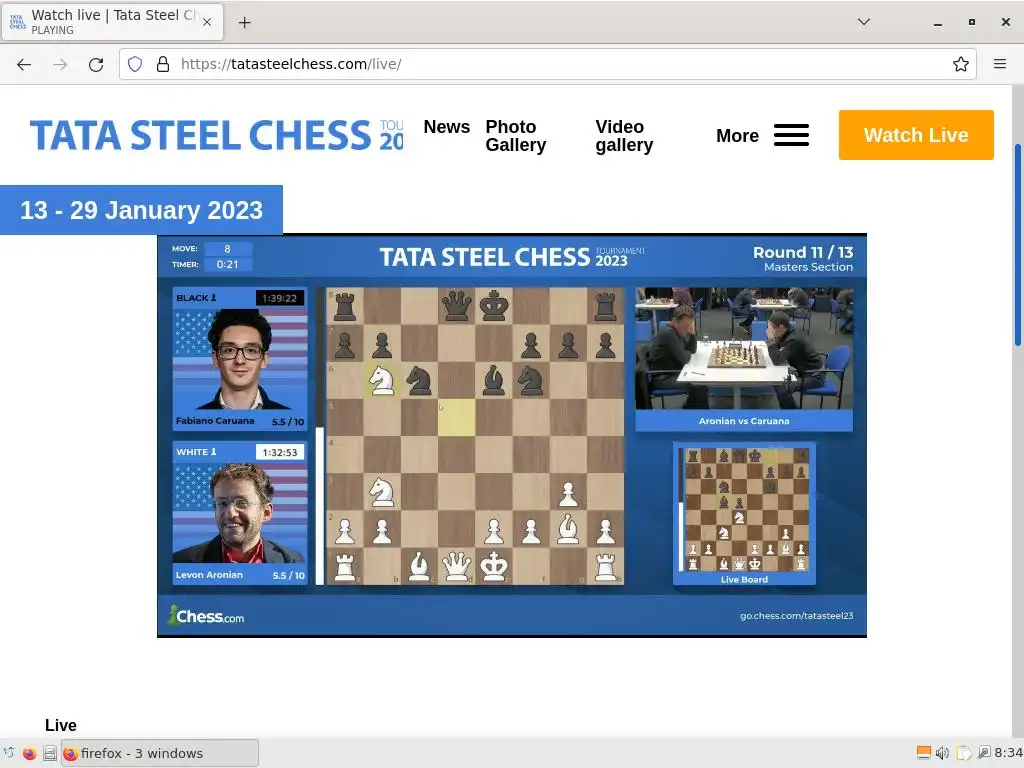Open the Video gallery page
This screenshot has height=768, width=1024.
tap(624, 136)
